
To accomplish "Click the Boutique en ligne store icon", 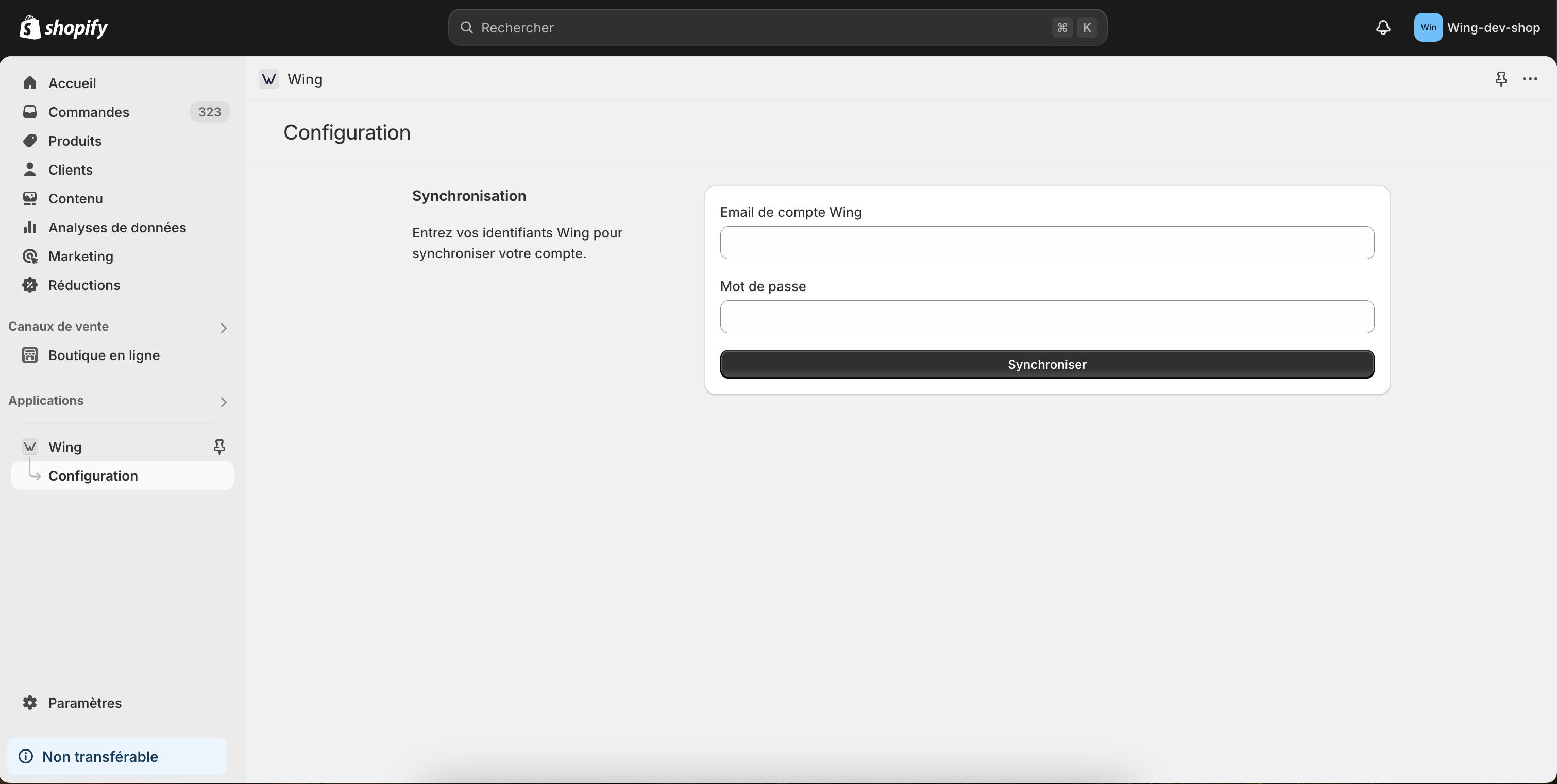I will 29,355.
